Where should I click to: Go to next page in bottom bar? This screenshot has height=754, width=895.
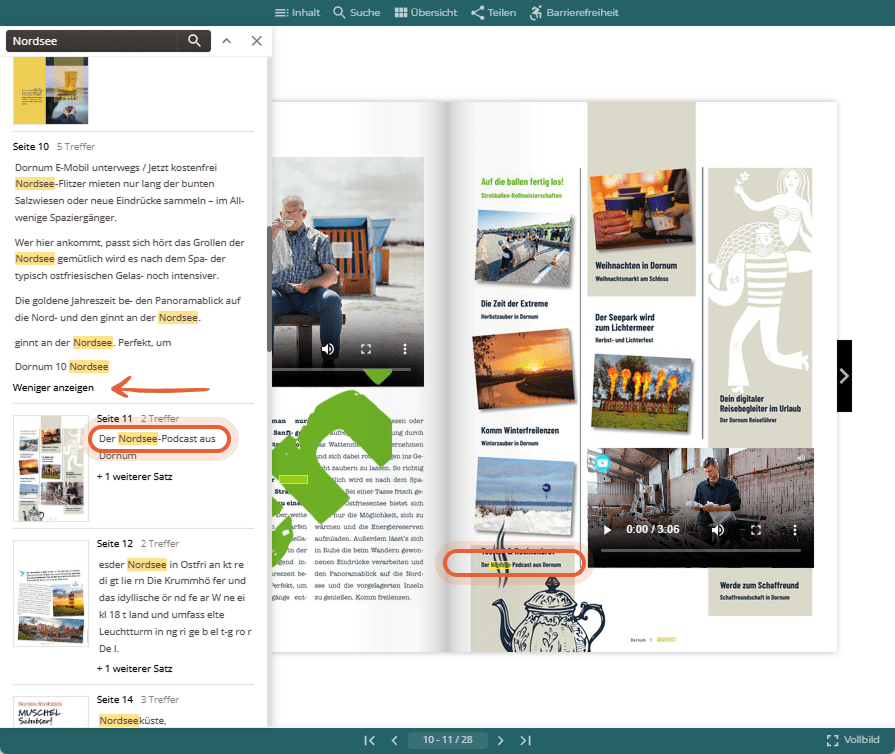501,740
